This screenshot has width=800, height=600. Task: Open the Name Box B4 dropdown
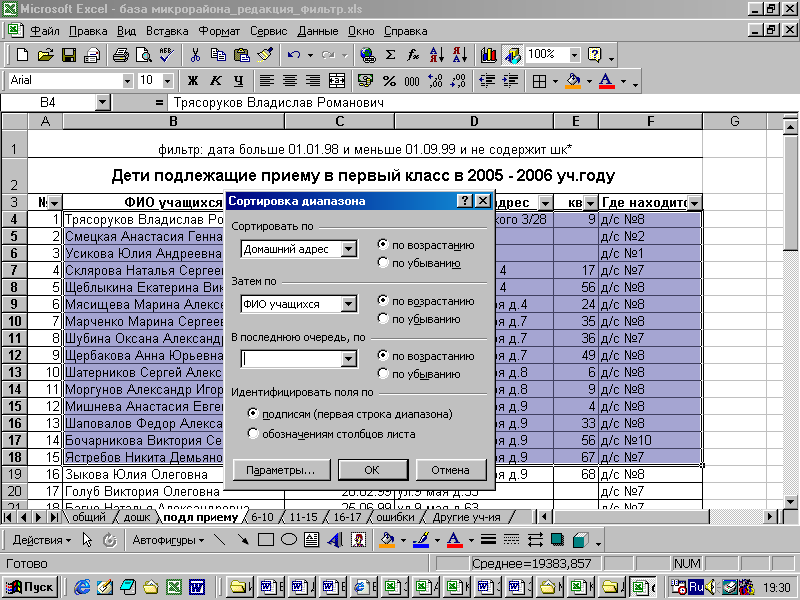[103, 103]
